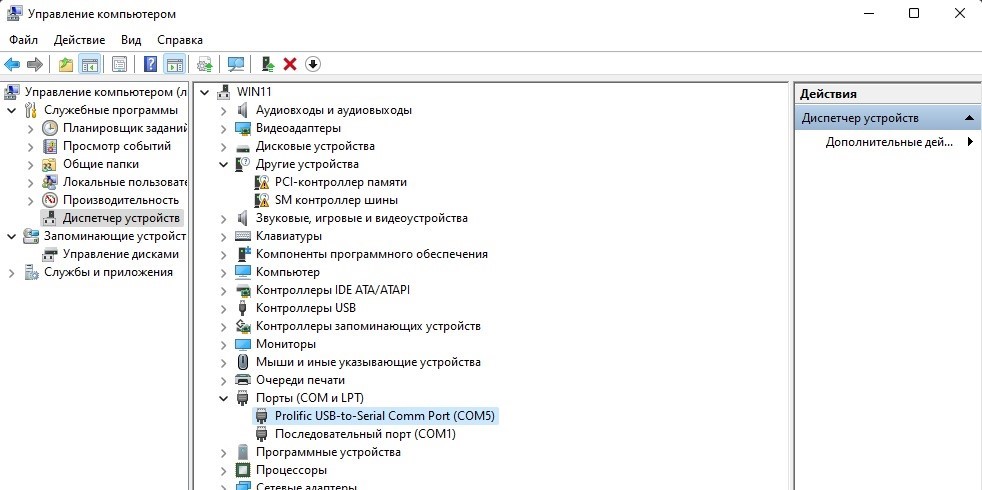Image resolution: width=982 pixels, height=490 pixels.
Task: Open Дополнительные действия in the actions pane
Action: coord(889,142)
